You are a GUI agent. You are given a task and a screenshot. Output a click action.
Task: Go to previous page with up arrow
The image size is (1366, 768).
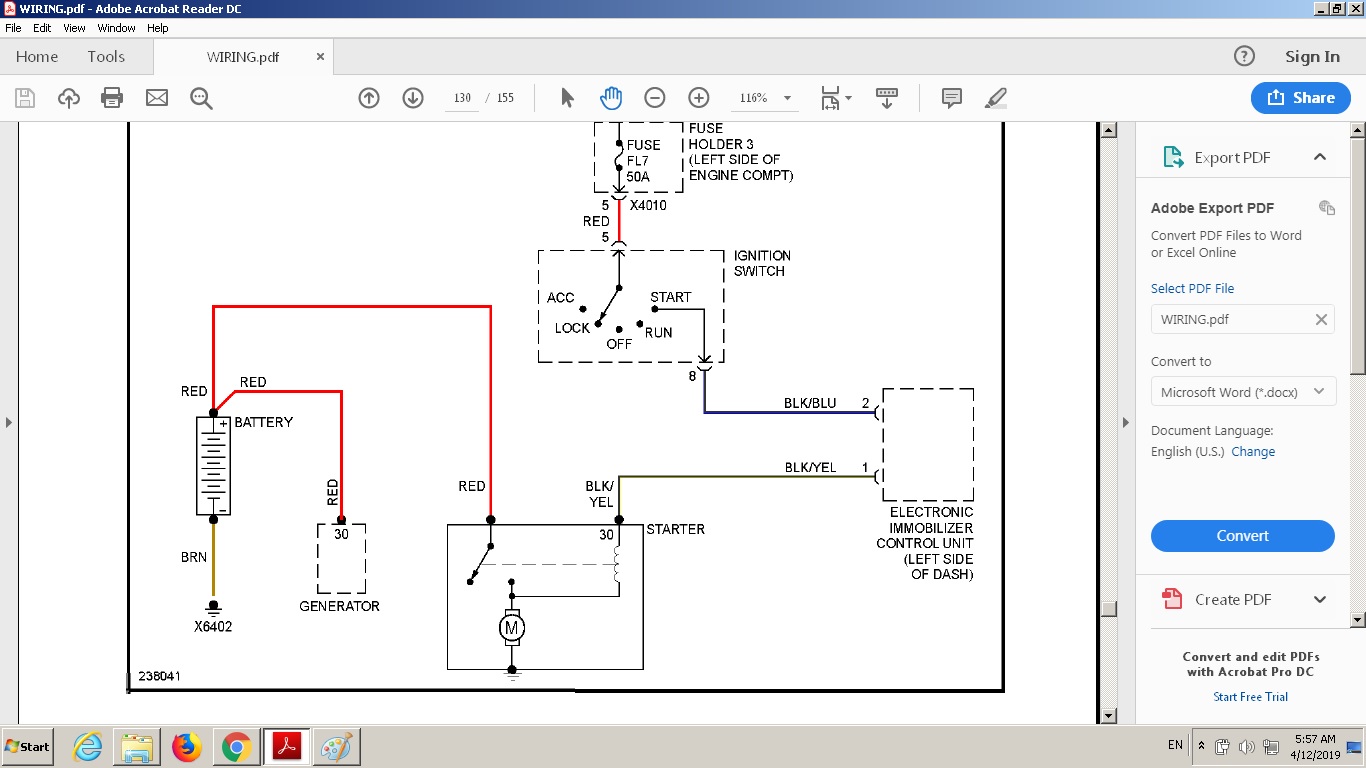(x=369, y=98)
